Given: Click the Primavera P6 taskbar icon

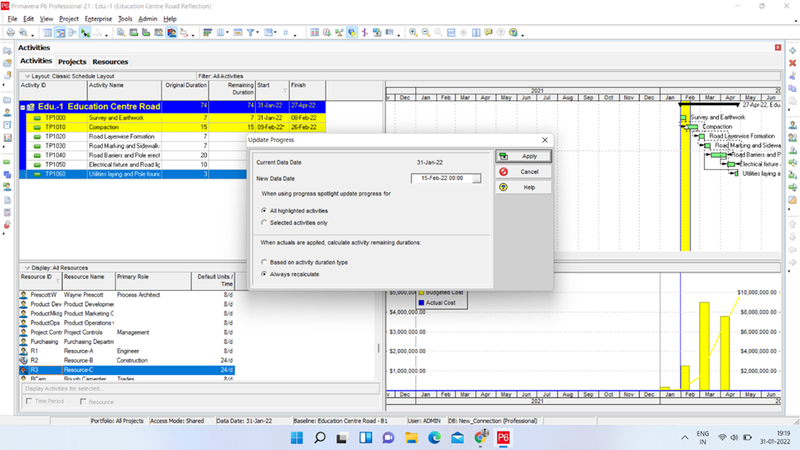Looking at the screenshot, I should (x=503, y=437).
